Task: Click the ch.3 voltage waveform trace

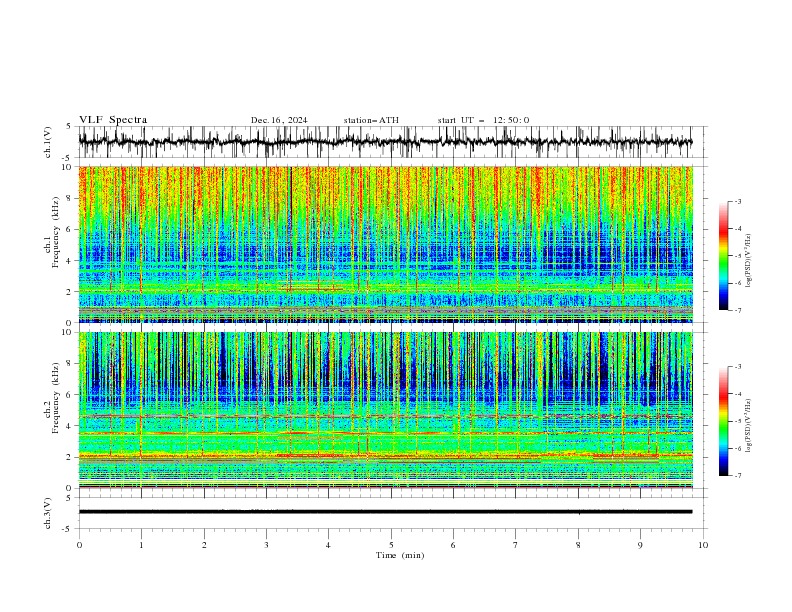Action: pyautogui.click(x=385, y=512)
